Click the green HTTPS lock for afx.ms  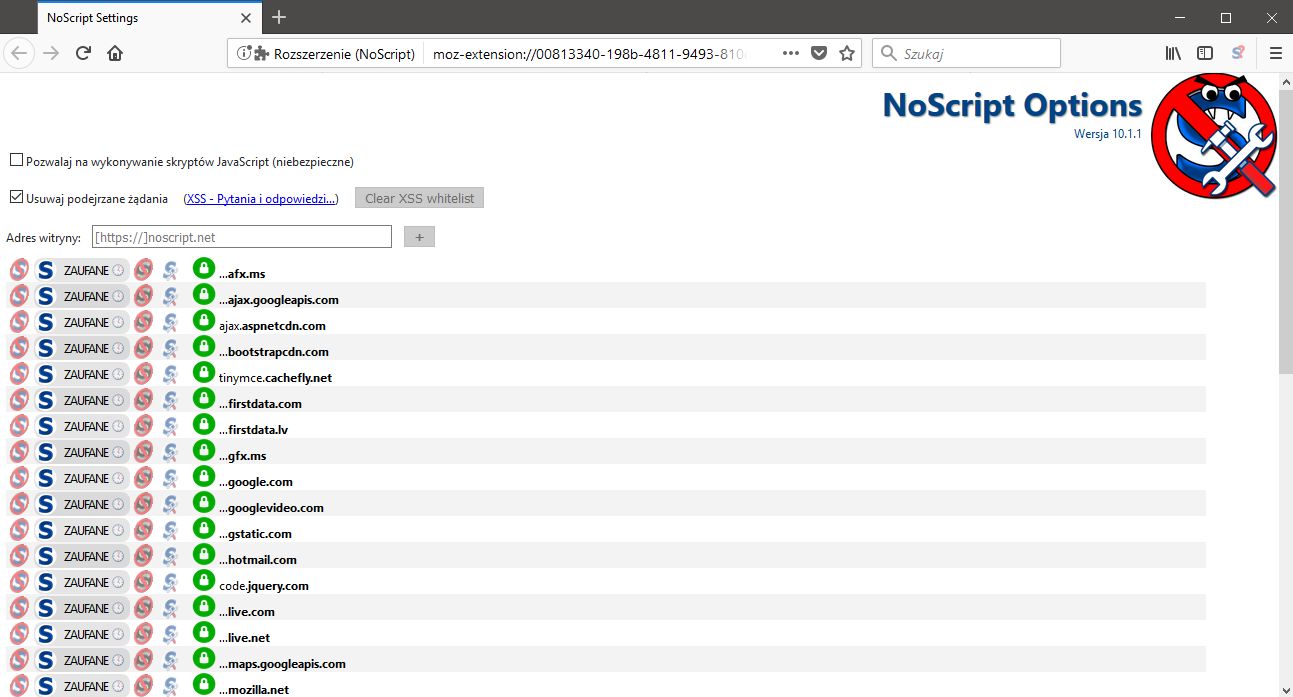[x=203, y=268]
